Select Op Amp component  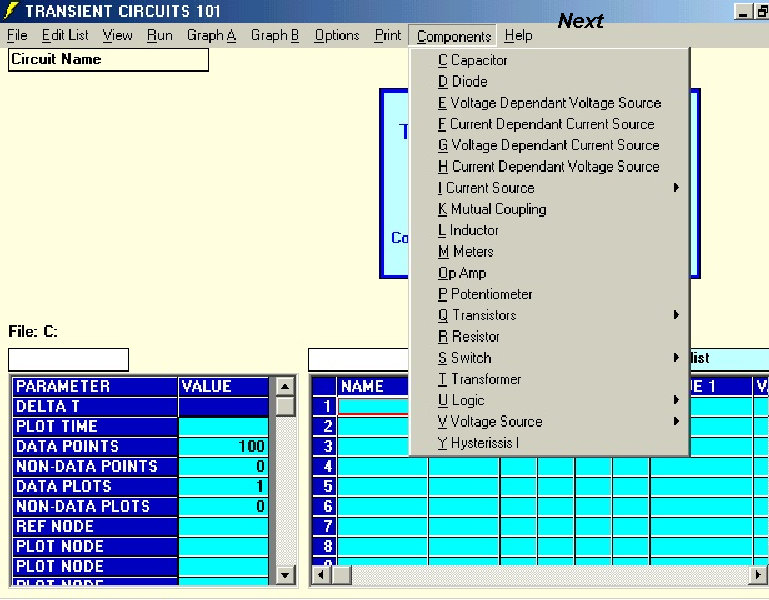(x=462, y=273)
